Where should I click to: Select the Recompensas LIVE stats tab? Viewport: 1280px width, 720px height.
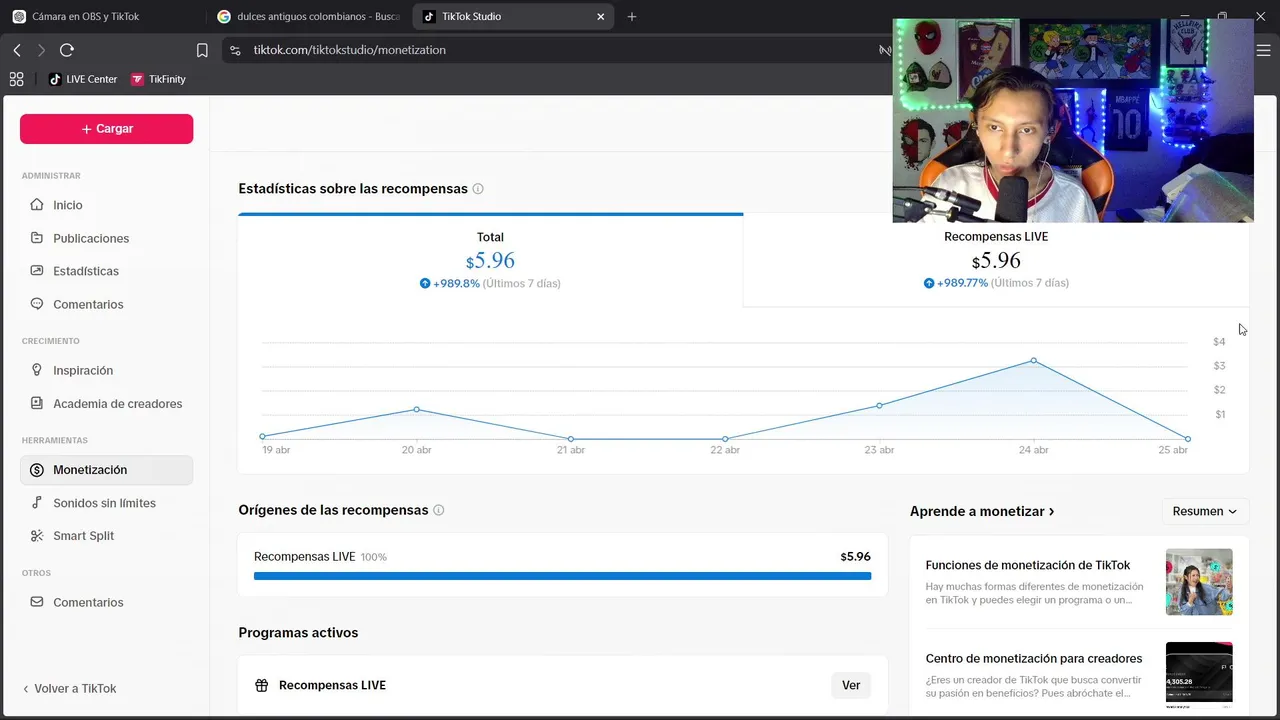996,260
